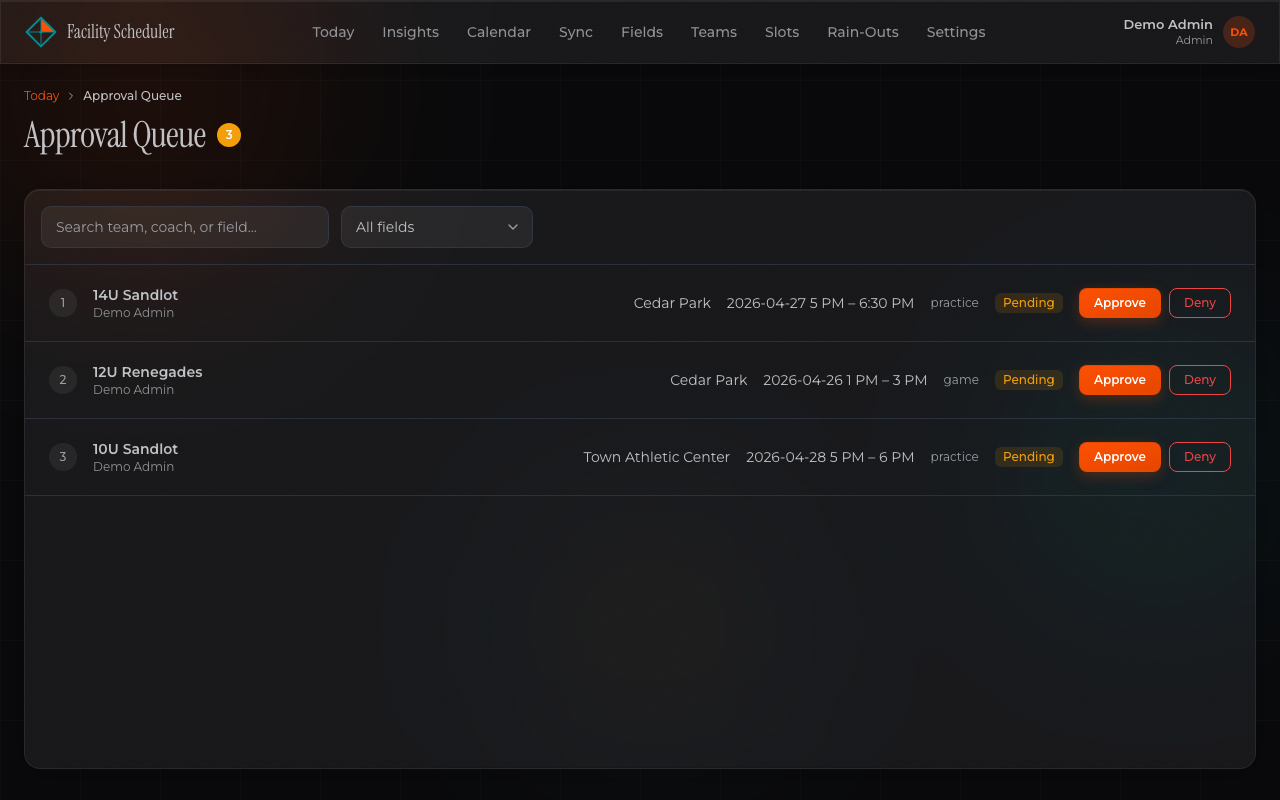Viewport: 1280px width, 800px height.
Task: Open Settings from the top navigation
Action: [x=956, y=32]
